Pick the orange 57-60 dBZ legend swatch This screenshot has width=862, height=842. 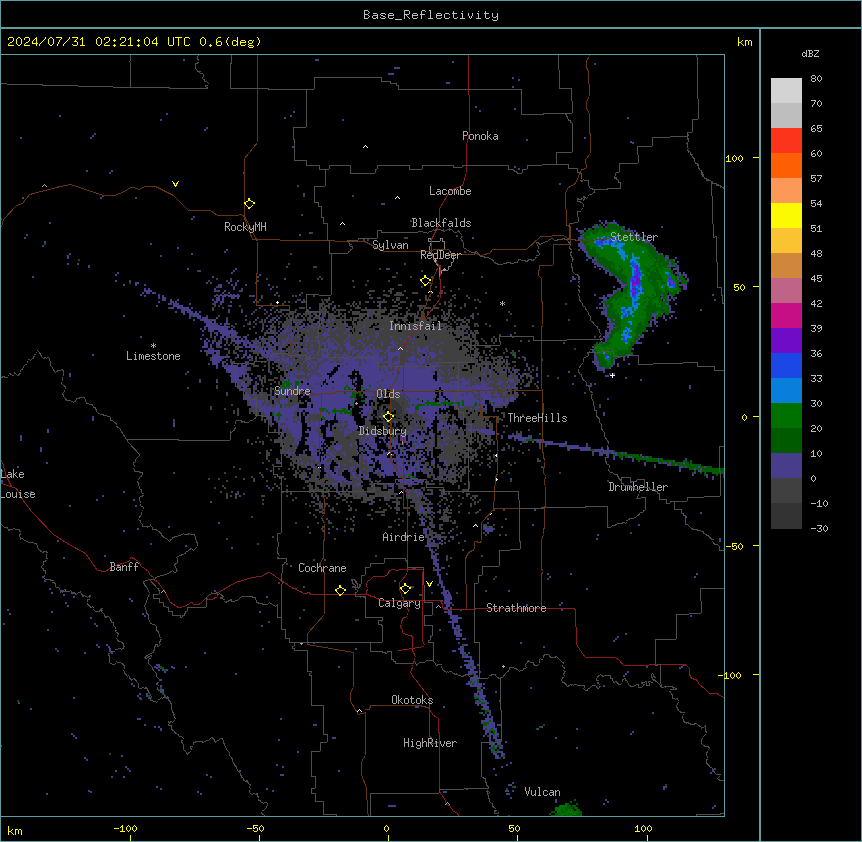coord(786,165)
